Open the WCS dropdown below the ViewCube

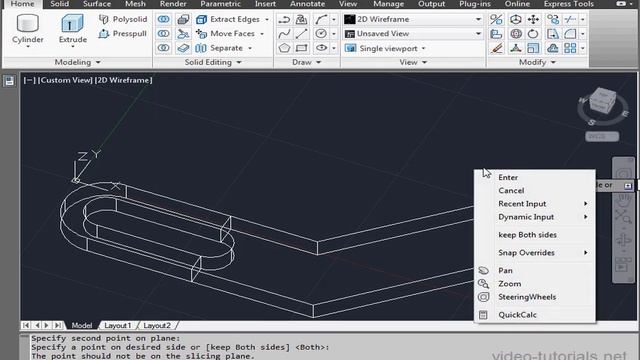pos(602,136)
